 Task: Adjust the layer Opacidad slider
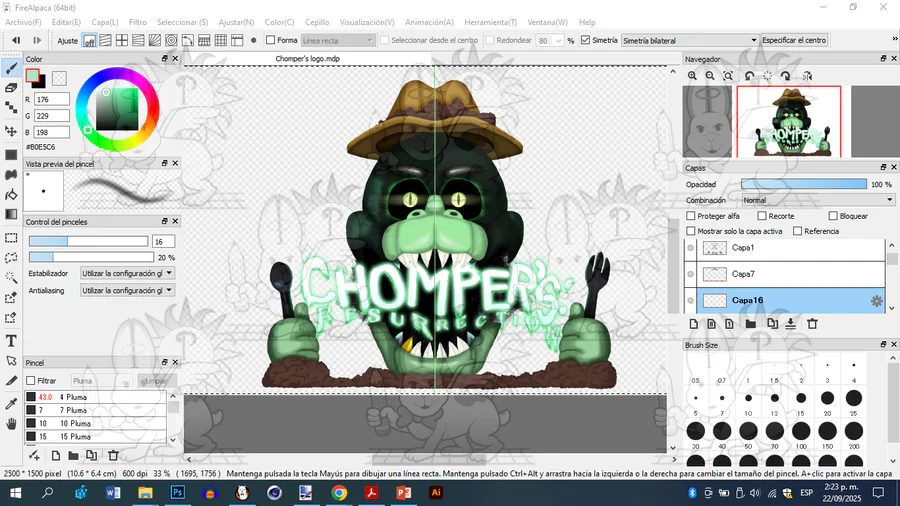pyautogui.click(x=804, y=184)
